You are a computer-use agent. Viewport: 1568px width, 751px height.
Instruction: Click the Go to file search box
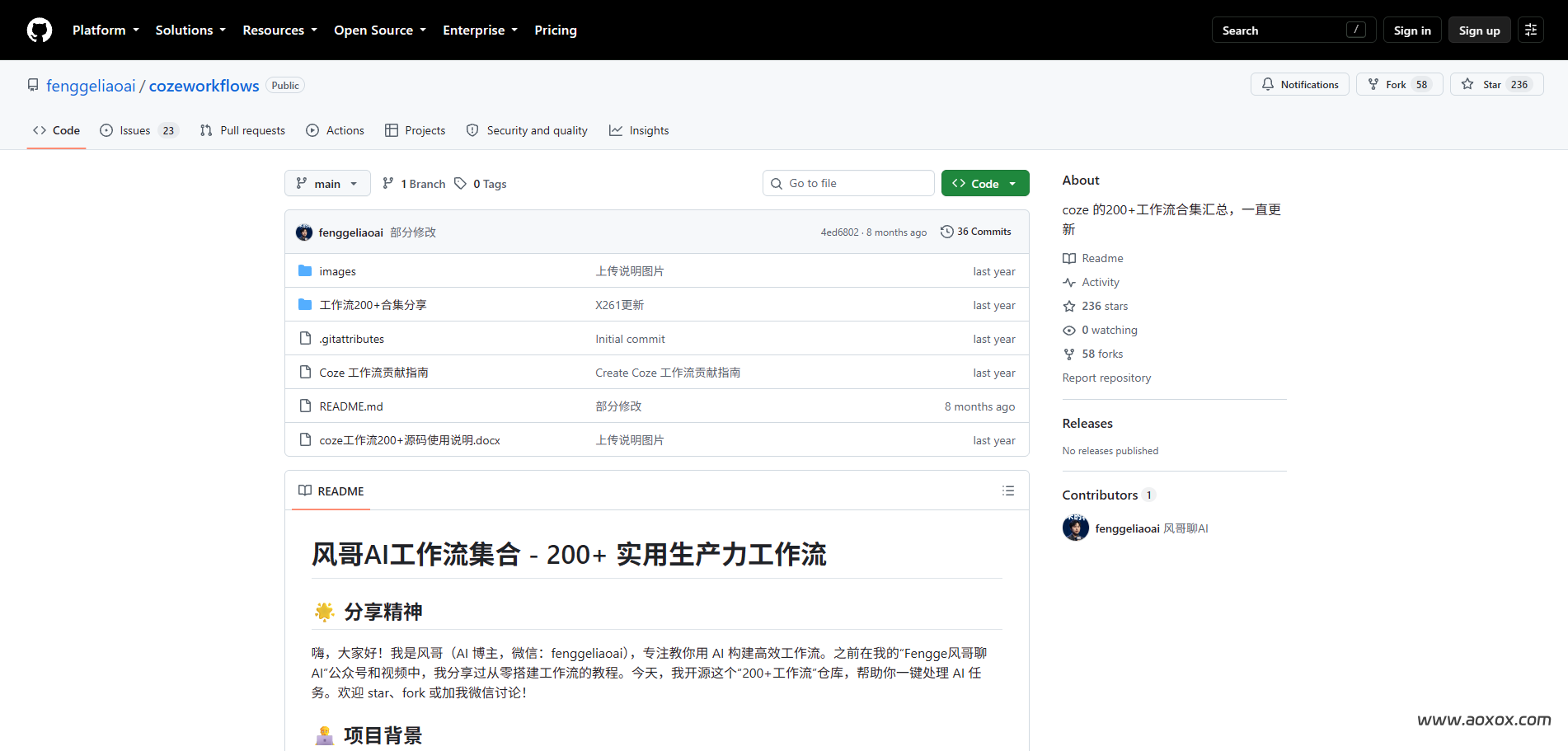(x=848, y=183)
